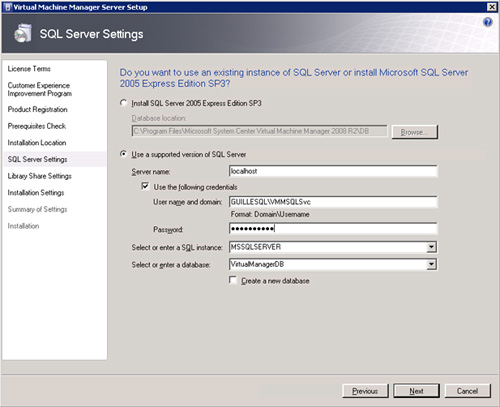
Task: Go to Installation Location step
Action: 37,143
